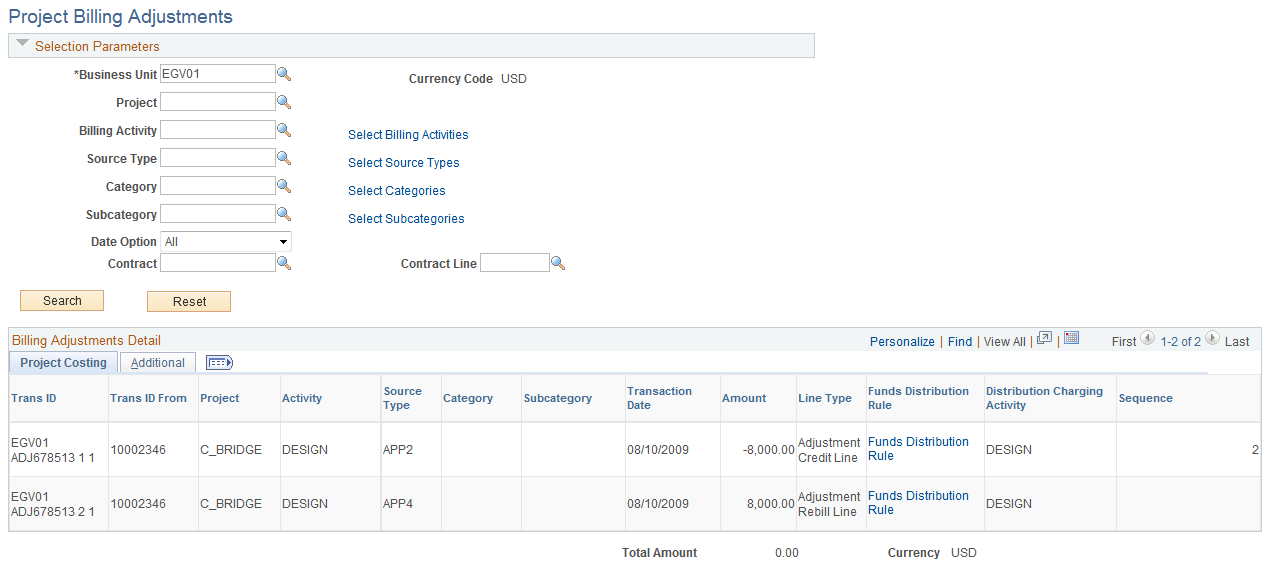Sort by Trans ID From column header
The image size is (1273, 569).
click(148, 398)
